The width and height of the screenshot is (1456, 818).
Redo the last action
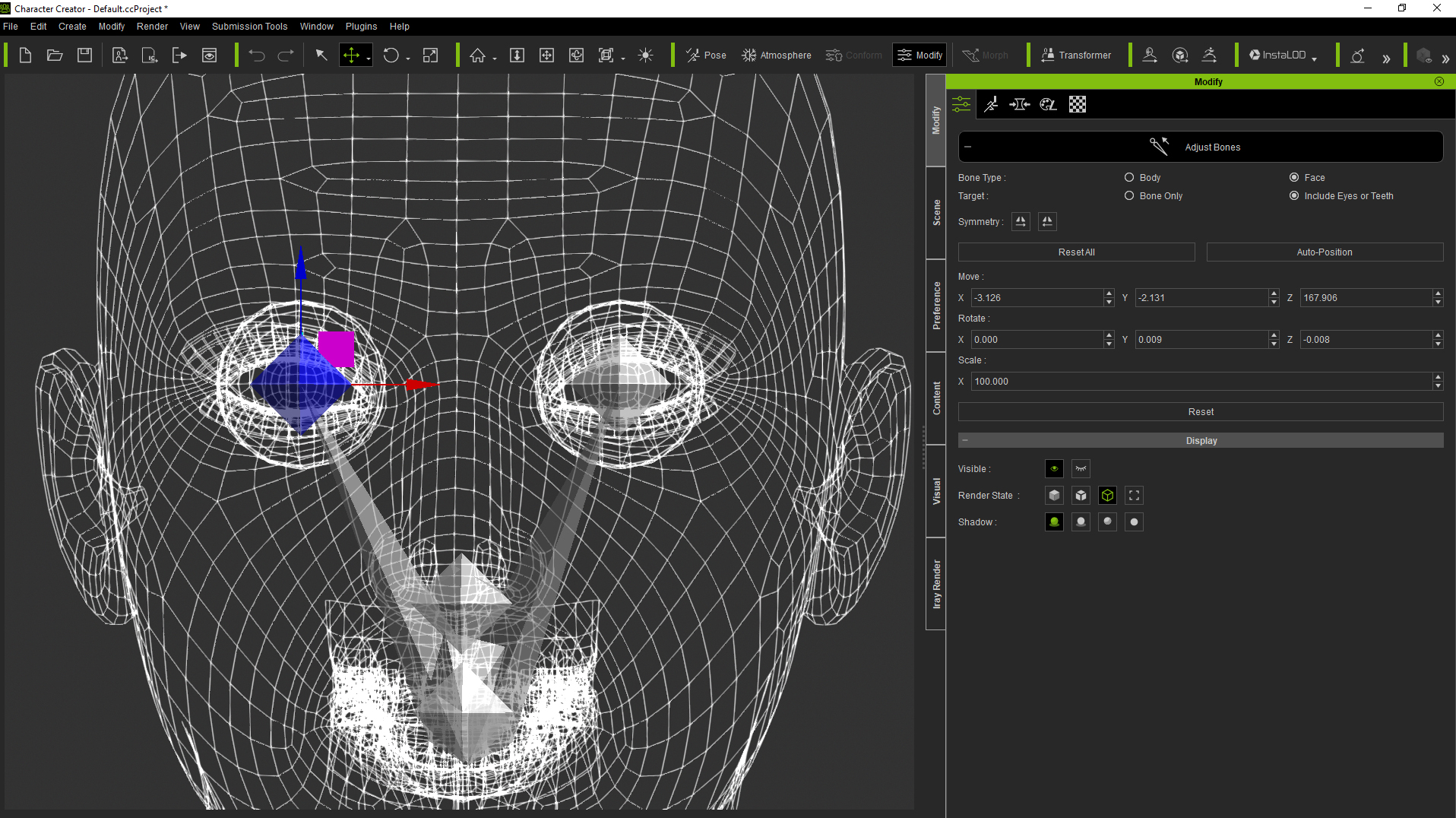286,55
